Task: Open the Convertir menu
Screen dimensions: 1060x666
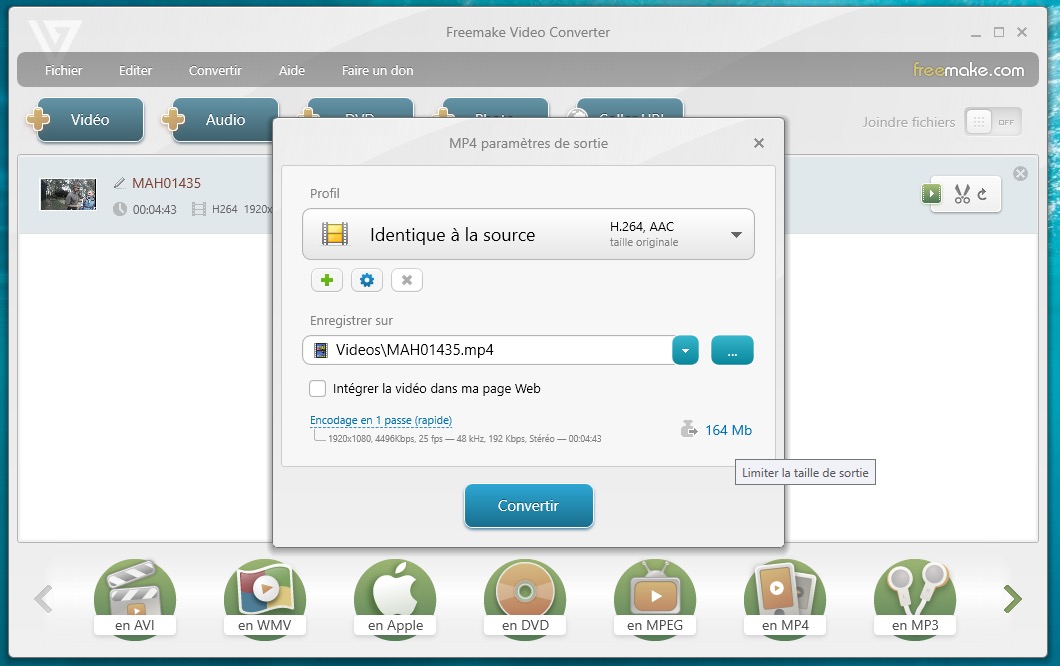Action: pyautogui.click(x=215, y=70)
